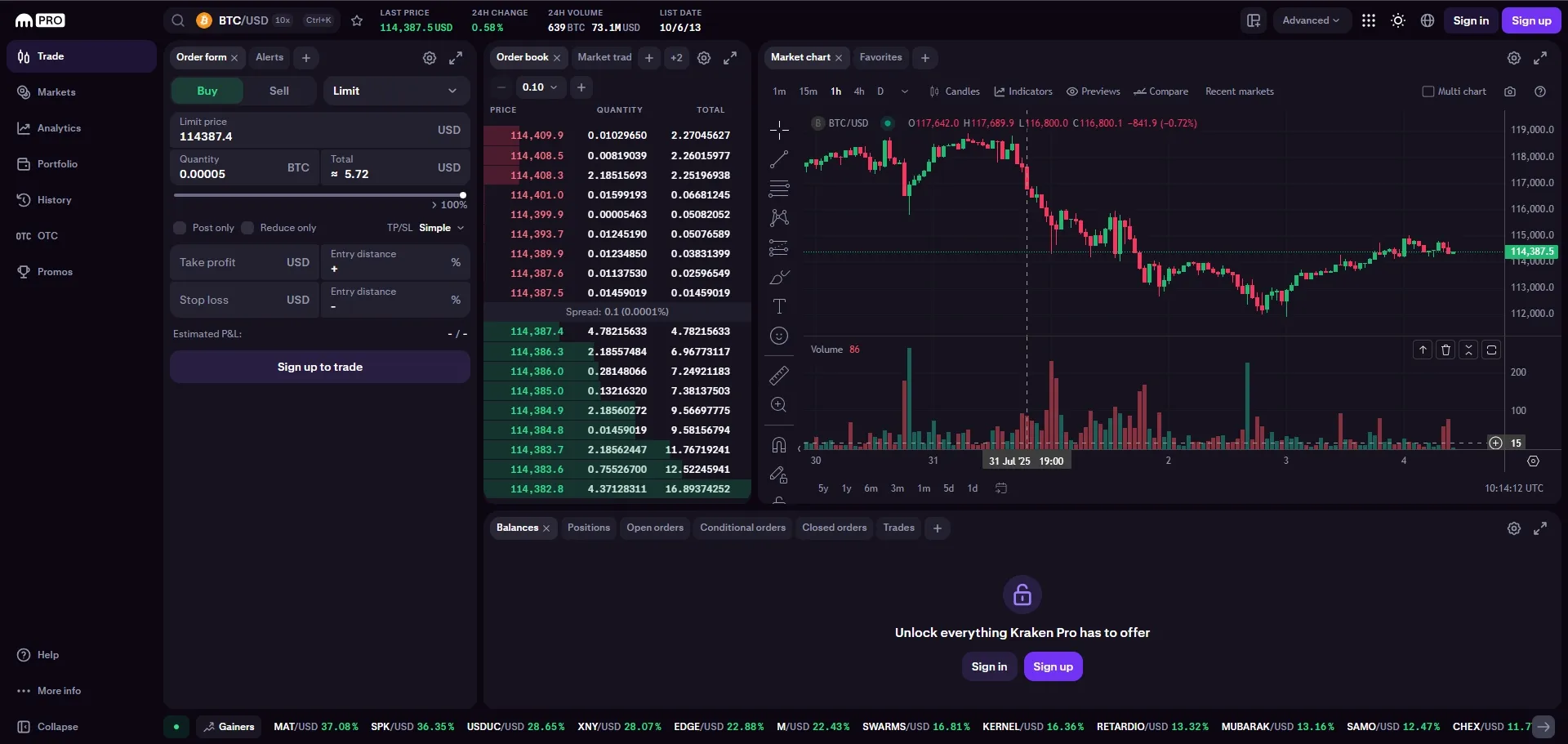The height and width of the screenshot is (744, 1568).
Task: Click the Gainers ticker button
Action: click(x=229, y=727)
